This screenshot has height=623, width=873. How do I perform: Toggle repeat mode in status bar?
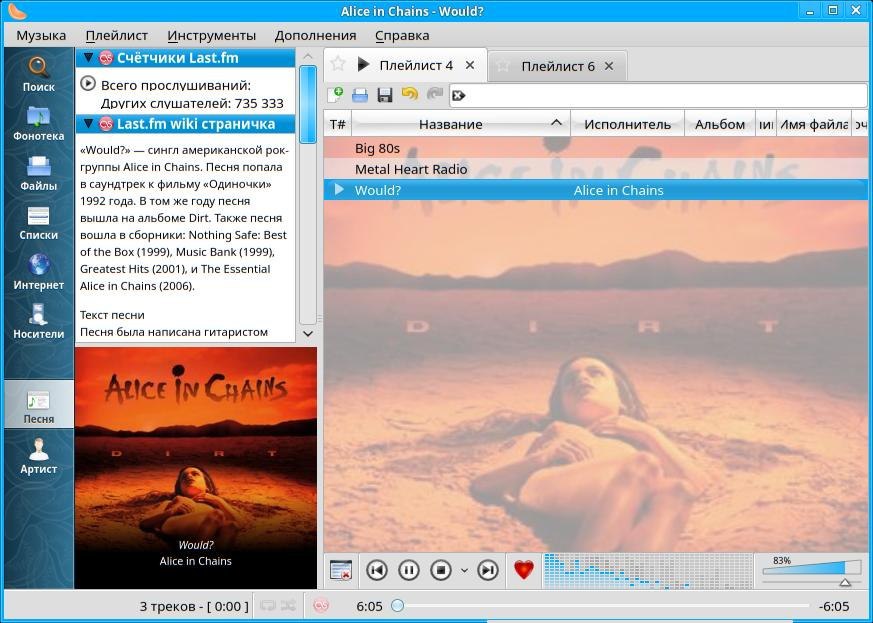click(x=268, y=605)
